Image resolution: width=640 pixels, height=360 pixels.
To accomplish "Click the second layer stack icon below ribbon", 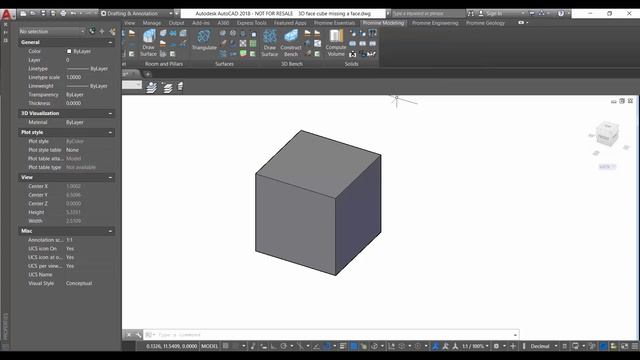I will [167, 87].
